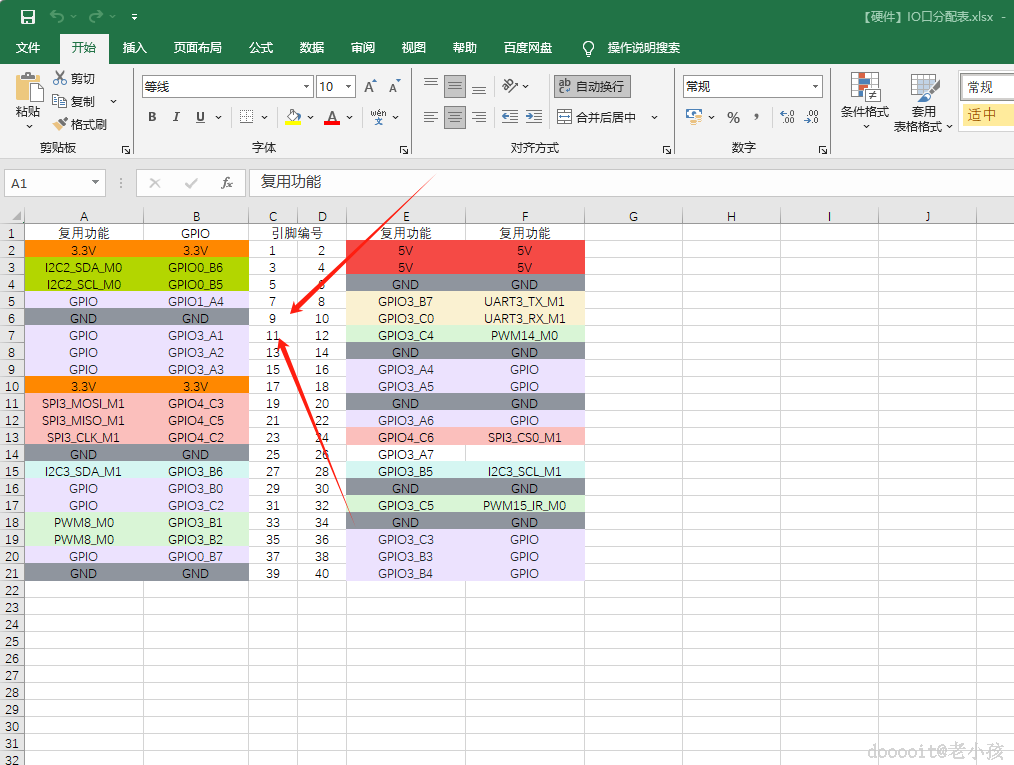Open the number format dropdown 常规
Image resolution: width=1014 pixels, height=765 pixels.
(815, 87)
